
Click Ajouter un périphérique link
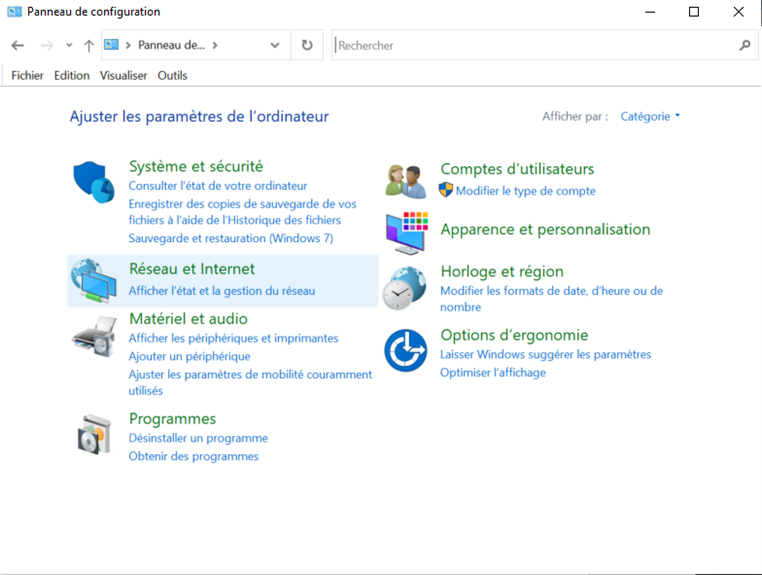189,356
